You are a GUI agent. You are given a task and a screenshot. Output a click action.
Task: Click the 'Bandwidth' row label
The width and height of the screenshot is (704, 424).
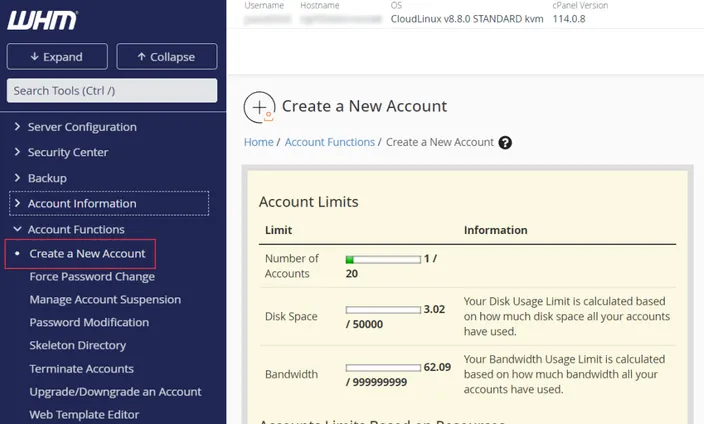(x=291, y=375)
